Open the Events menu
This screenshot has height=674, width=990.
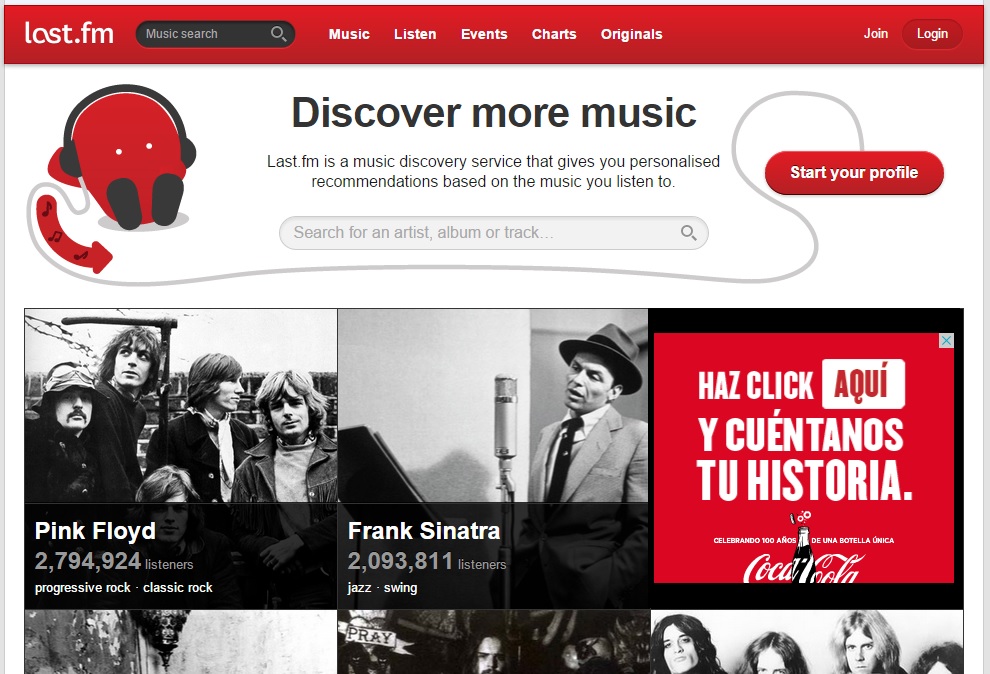[x=484, y=34]
